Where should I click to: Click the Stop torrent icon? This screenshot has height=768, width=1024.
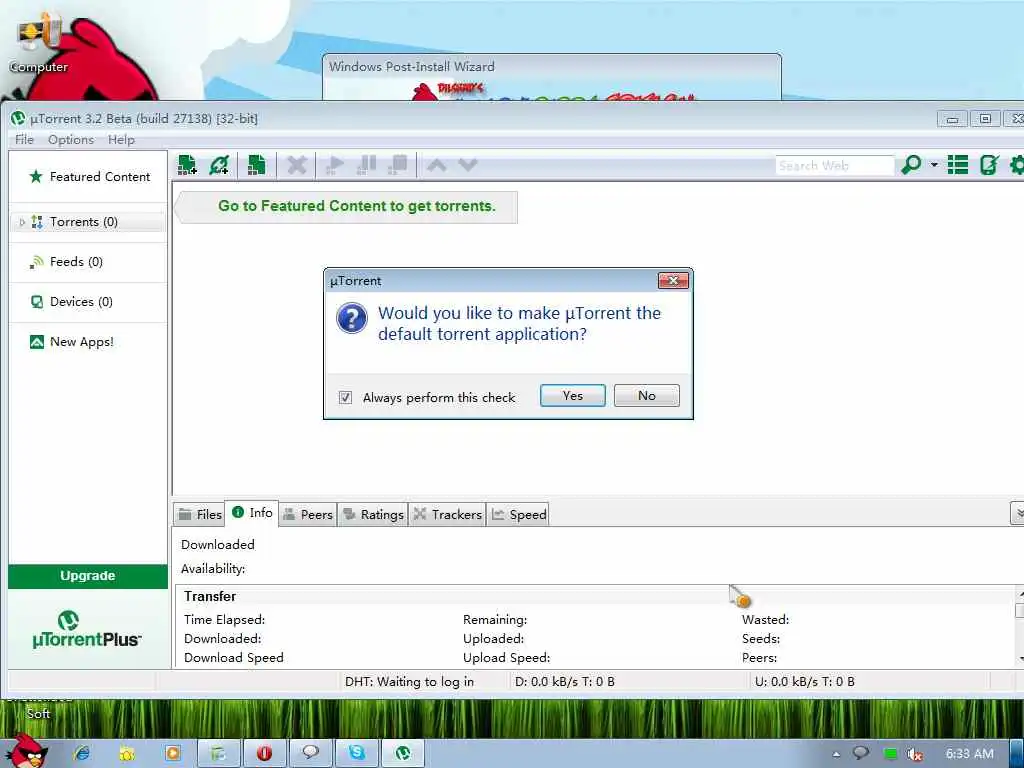[398, 165]
